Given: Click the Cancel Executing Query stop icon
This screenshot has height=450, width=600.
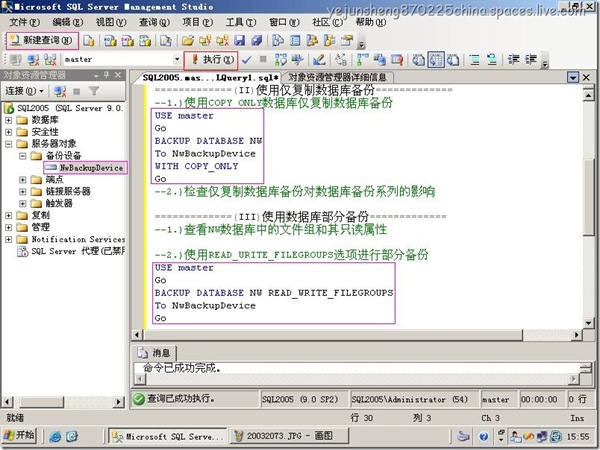Looking at the screenshot, I should [x=263, y=59].
